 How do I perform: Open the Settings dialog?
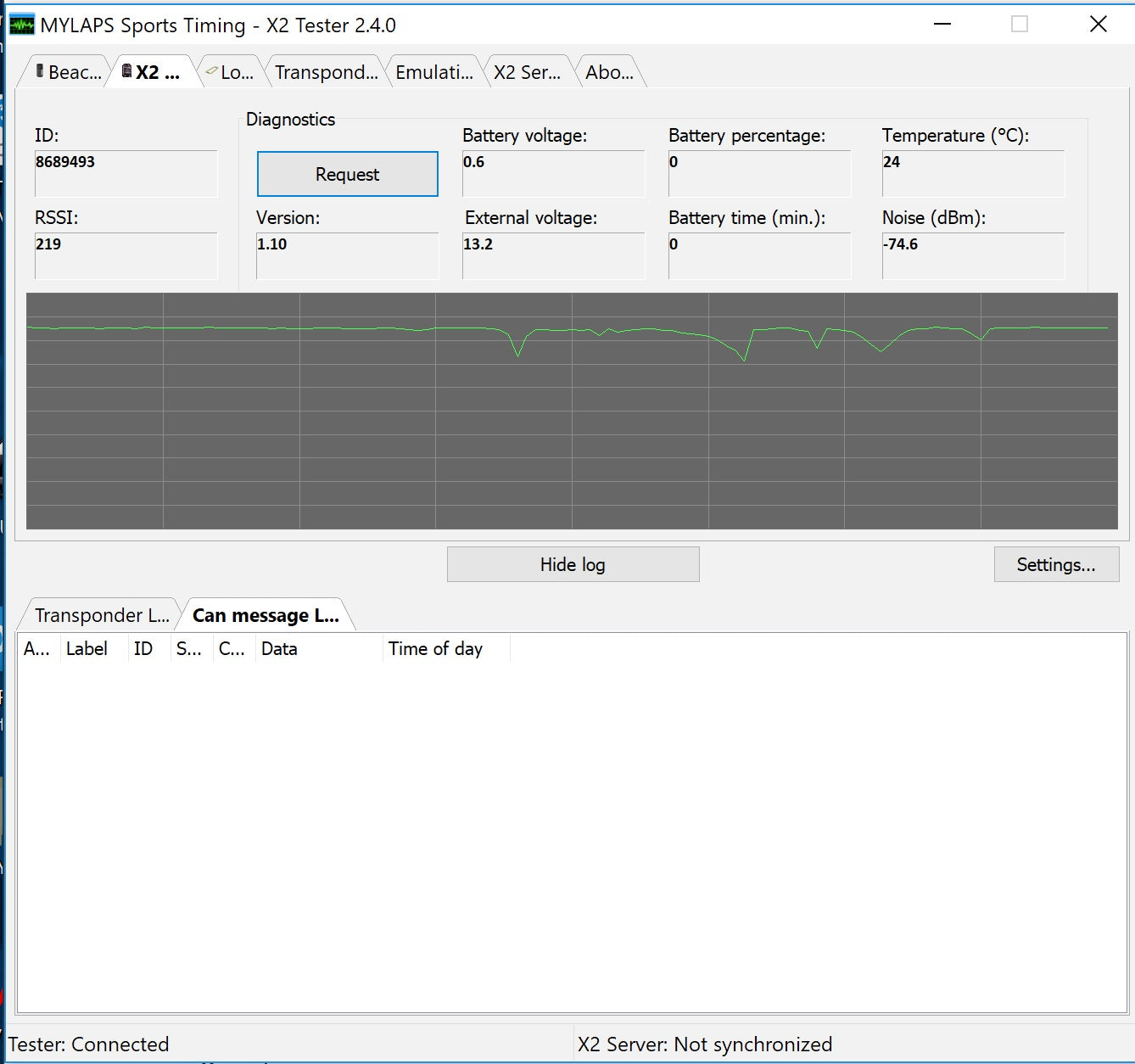(1056, 564)
